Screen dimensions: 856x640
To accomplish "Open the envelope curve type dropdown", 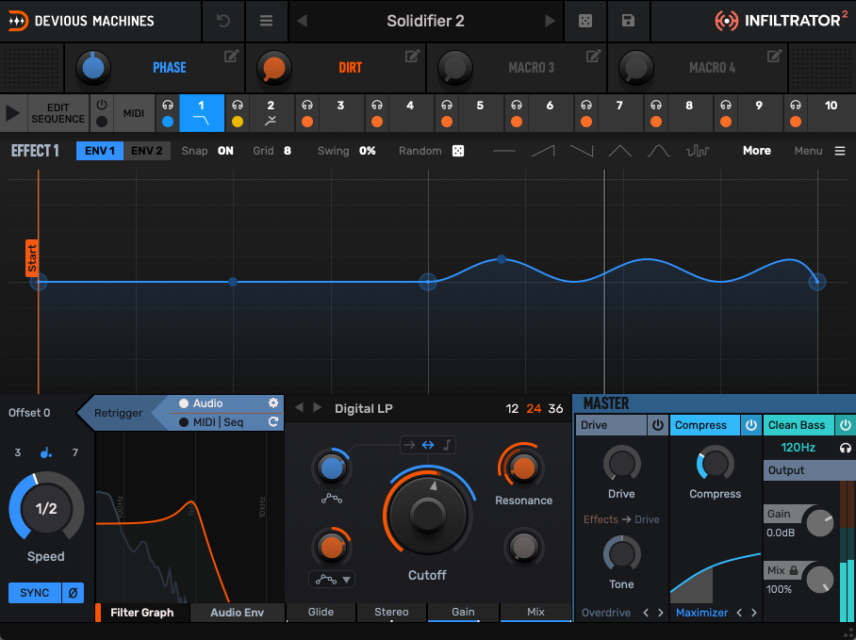I will 332,579.
